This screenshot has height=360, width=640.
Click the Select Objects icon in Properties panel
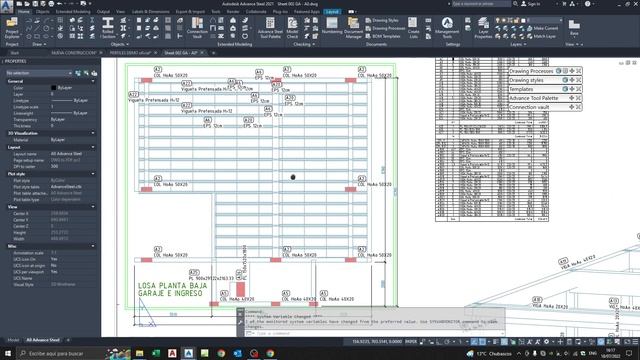86,73
